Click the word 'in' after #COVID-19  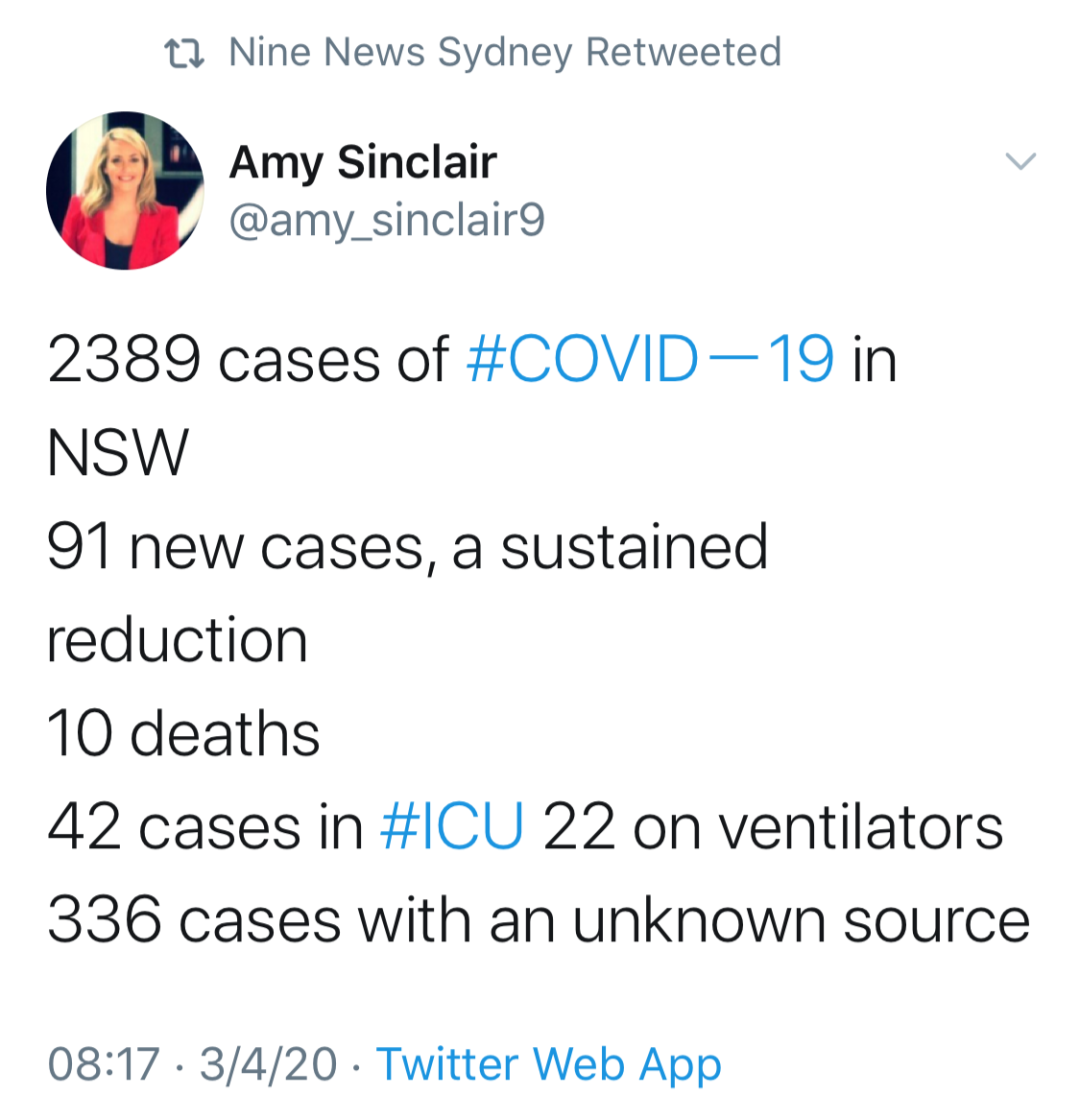pyautogui.click(x=874, y=360)
